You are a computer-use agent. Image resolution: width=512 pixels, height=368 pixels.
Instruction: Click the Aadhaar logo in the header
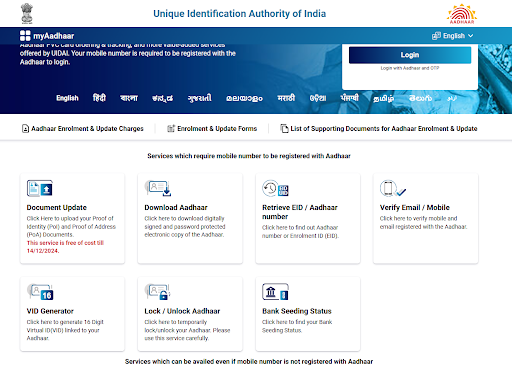pyautogui.click(x=462, y=14)
